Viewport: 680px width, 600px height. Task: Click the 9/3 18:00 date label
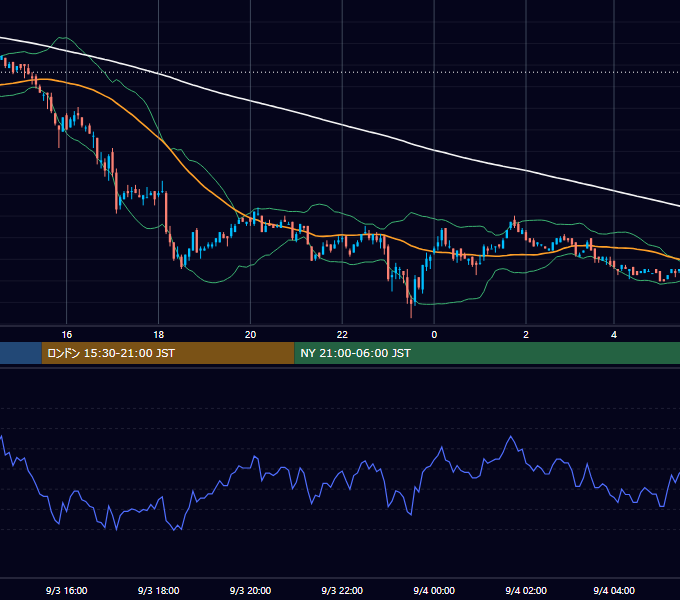pyautogui.click(x=158, y=590)
